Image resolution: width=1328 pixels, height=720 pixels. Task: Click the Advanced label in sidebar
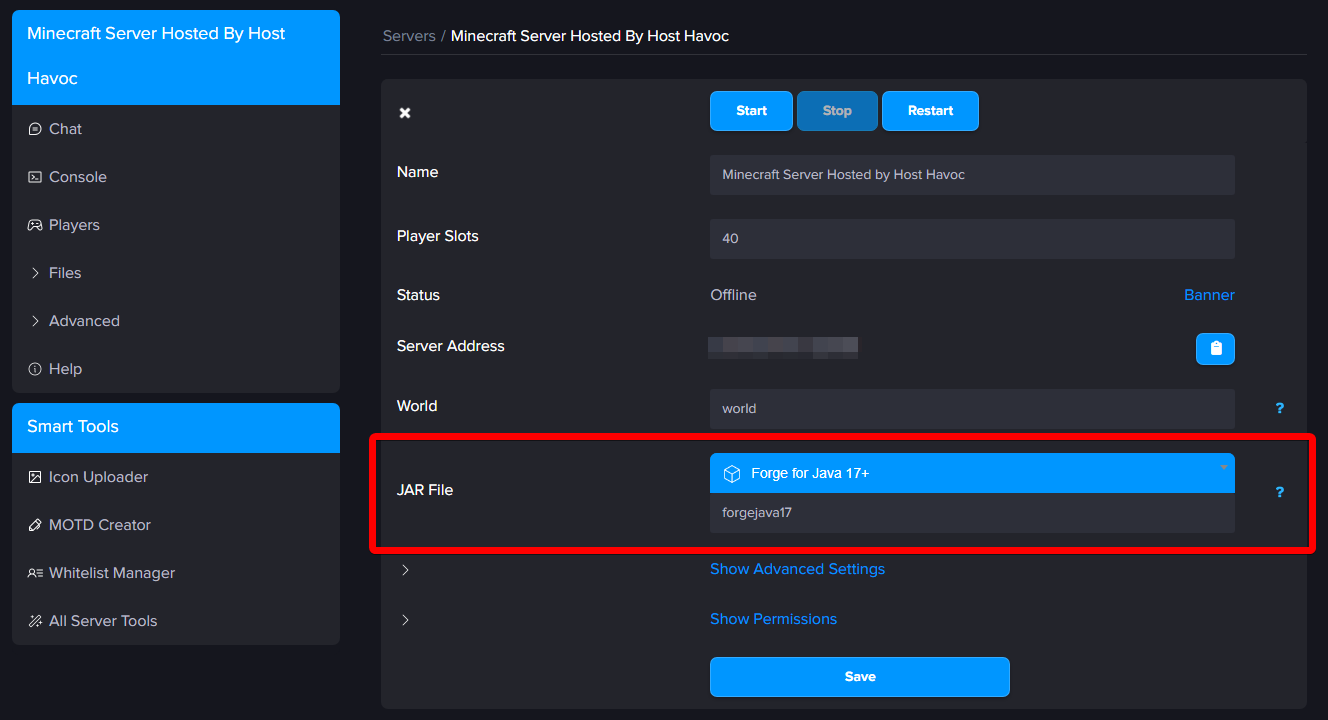click(84, 321)
